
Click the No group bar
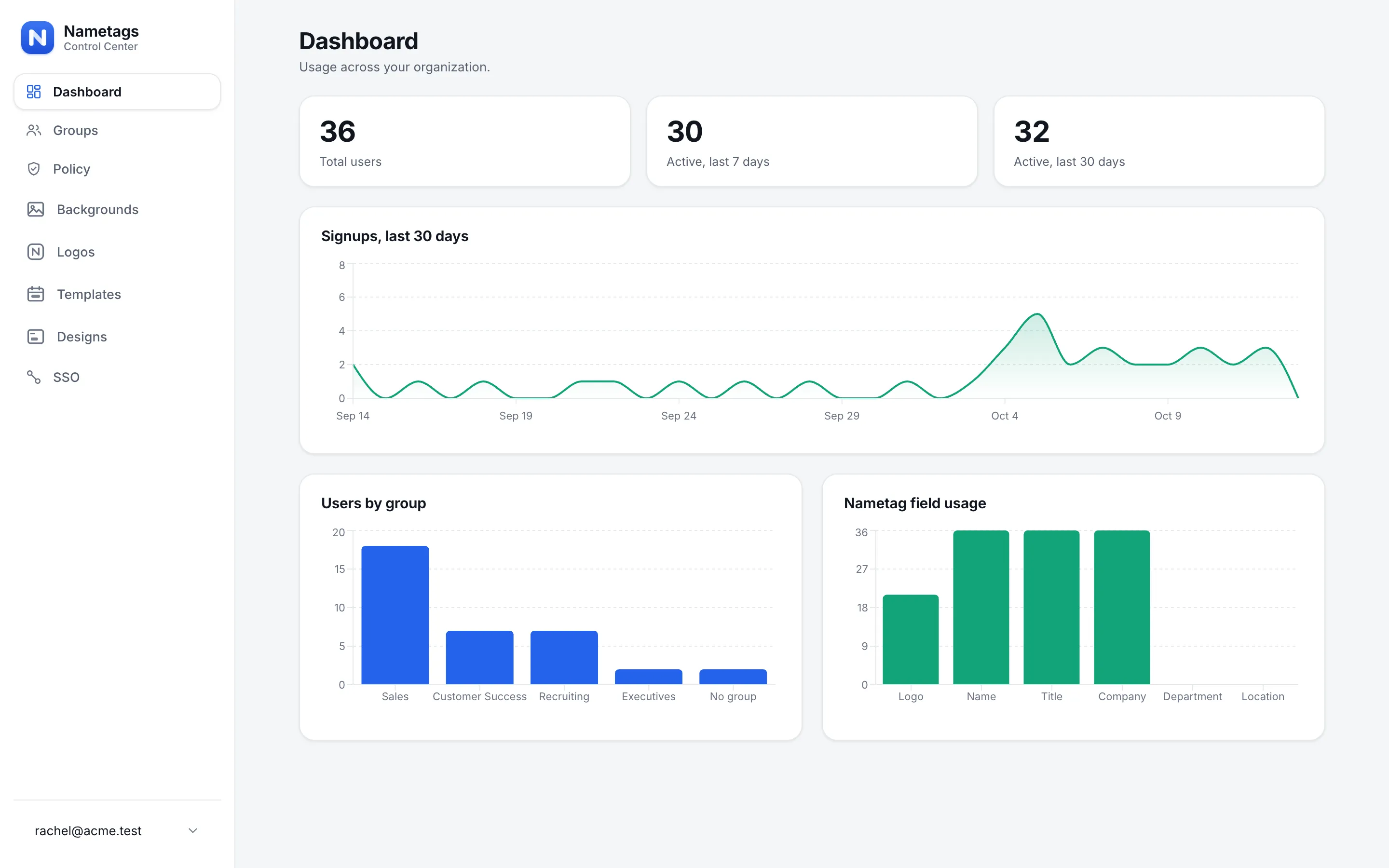tap(733, 677)
